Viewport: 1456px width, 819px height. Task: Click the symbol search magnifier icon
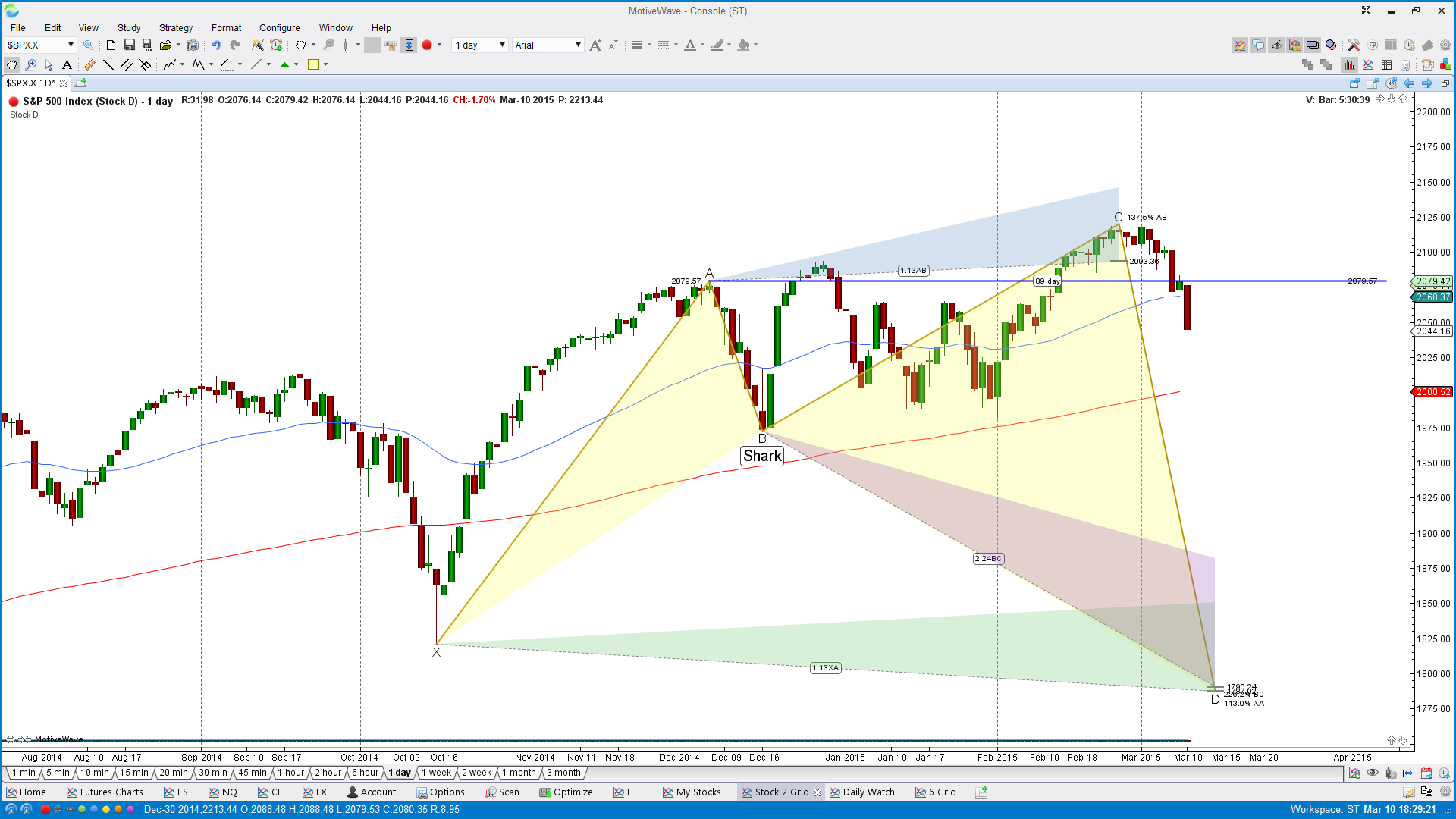88,45
